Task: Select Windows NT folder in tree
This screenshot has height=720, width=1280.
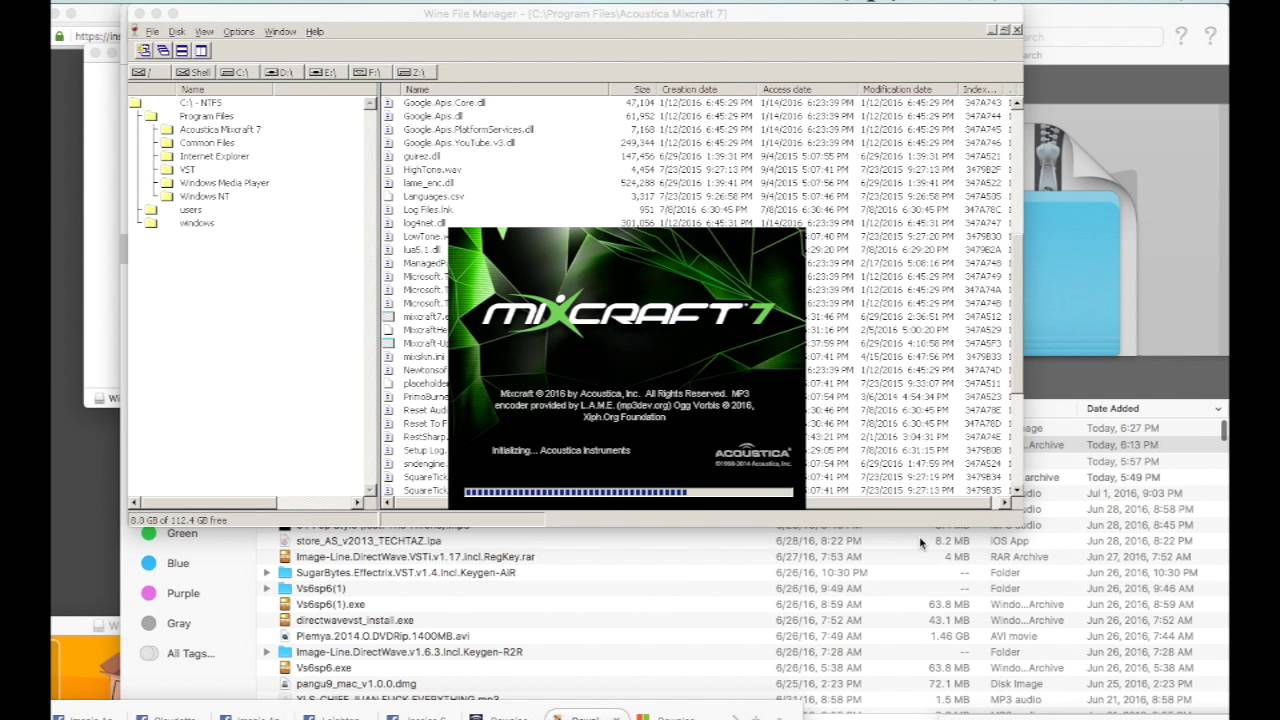Action: pyautogui.click(x=204, y=196)
